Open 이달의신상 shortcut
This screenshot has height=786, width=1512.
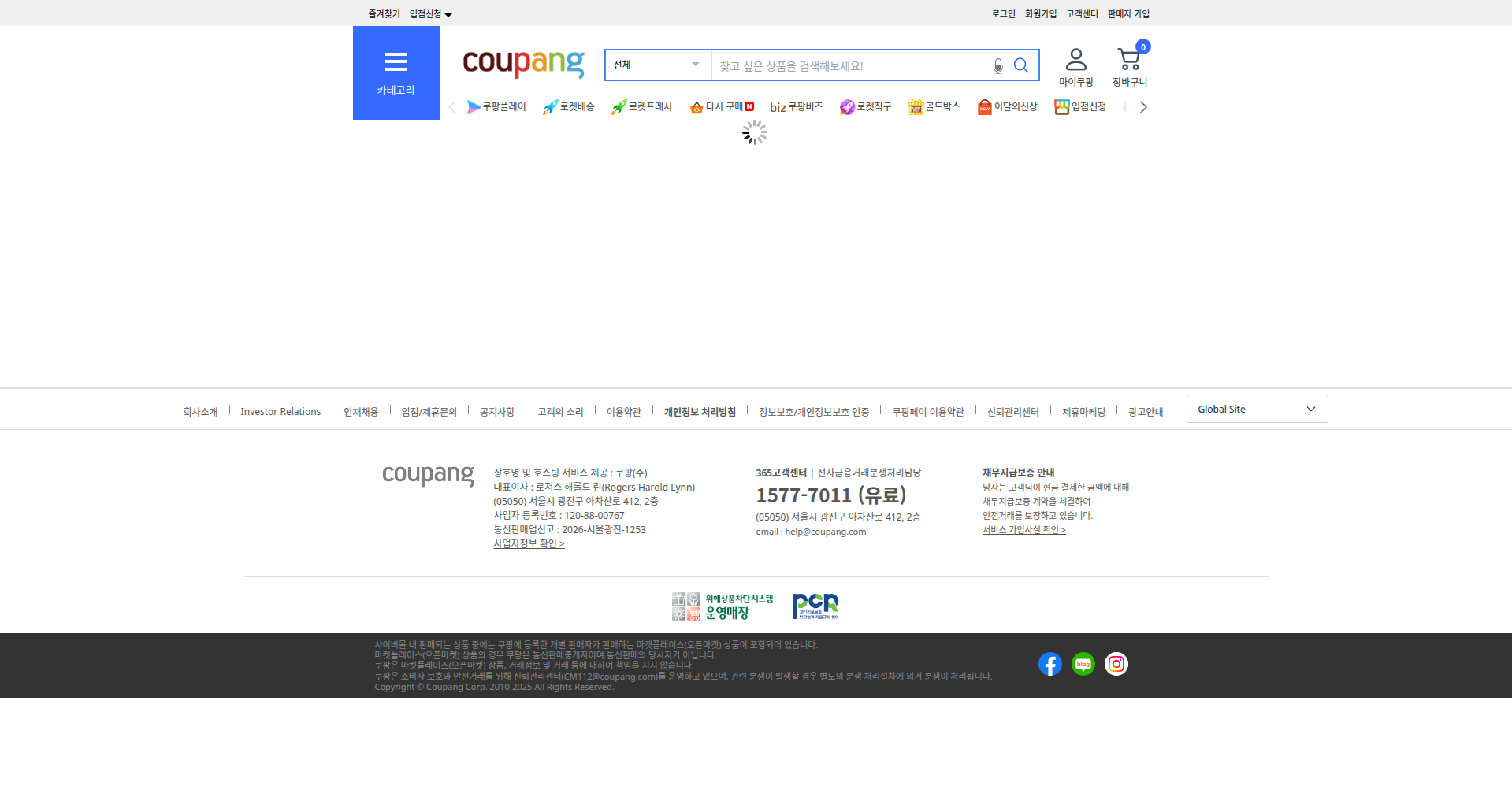coord(1007,106)
